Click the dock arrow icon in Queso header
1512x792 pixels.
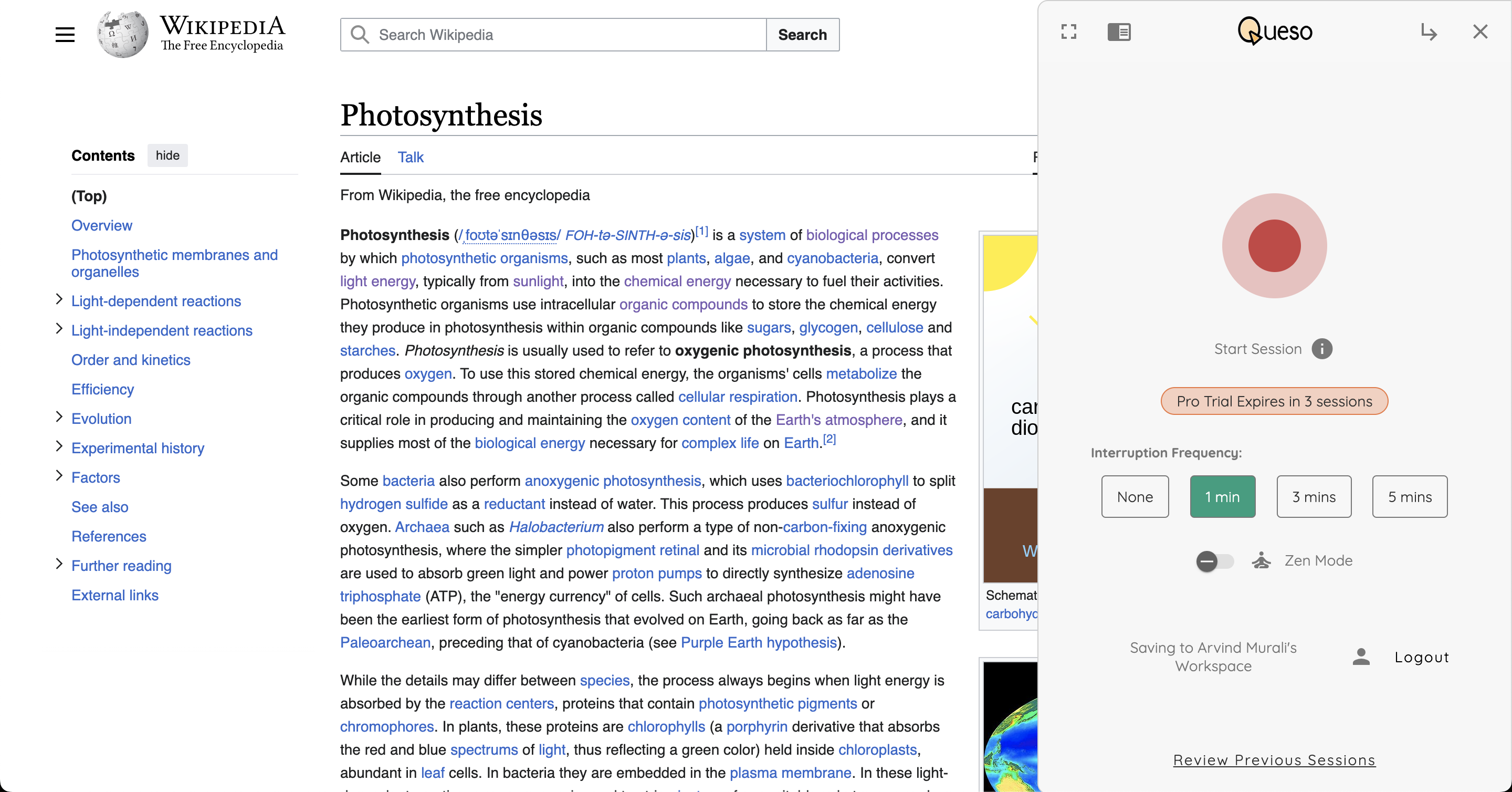pyautogui.click(x=1429, y=32)
